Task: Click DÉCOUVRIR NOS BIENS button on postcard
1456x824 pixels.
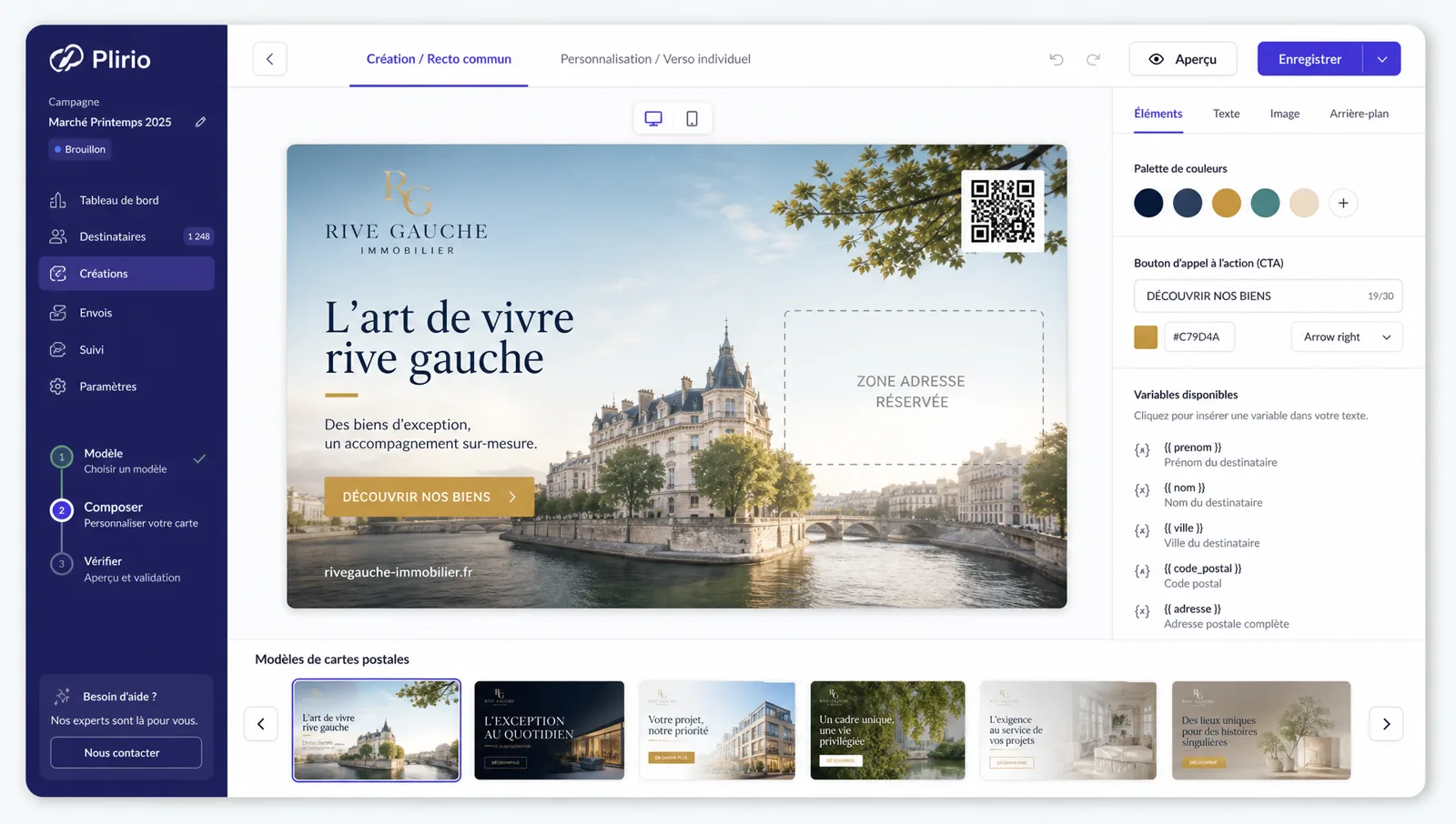Action: (x=430, y=497)
